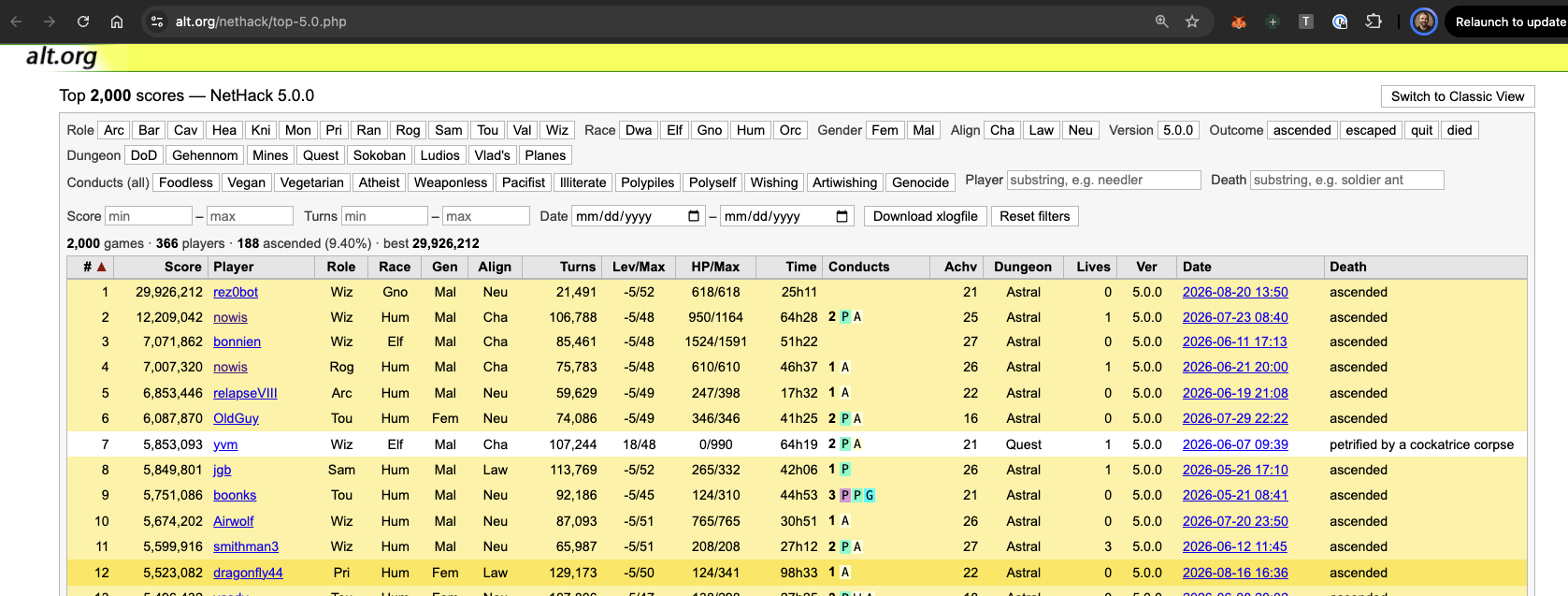Open the bonnien player link
The height and width of the screenshot is (596, 1568).
pyautogui.click(x=237, y=342)
